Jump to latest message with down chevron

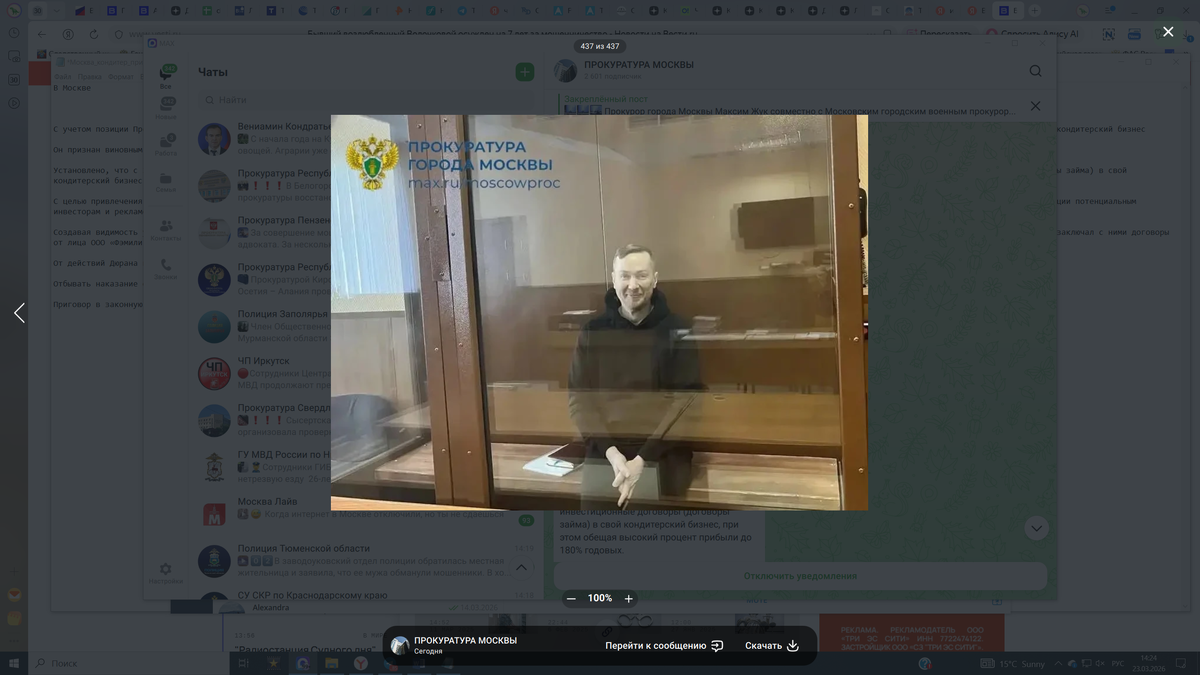pos(1036,528)
